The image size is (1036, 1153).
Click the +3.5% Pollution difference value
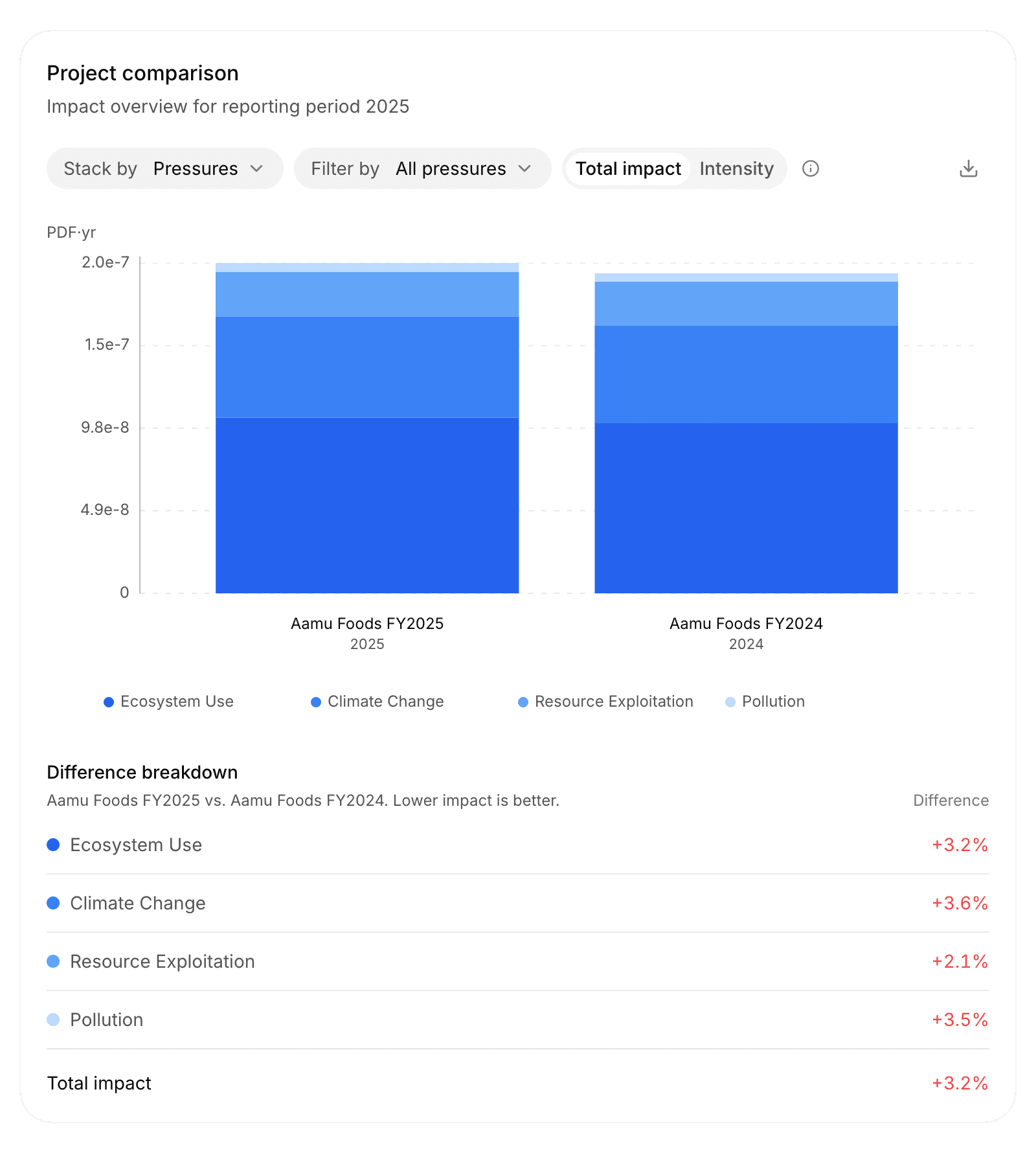(960, 1020)
